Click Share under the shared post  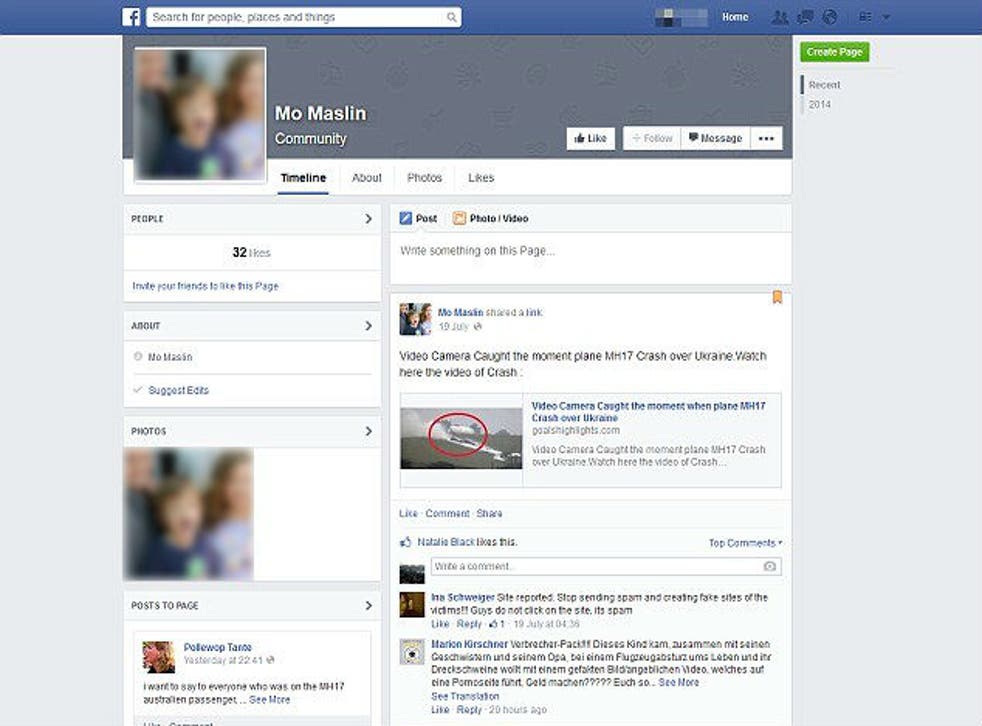(489, 513)
